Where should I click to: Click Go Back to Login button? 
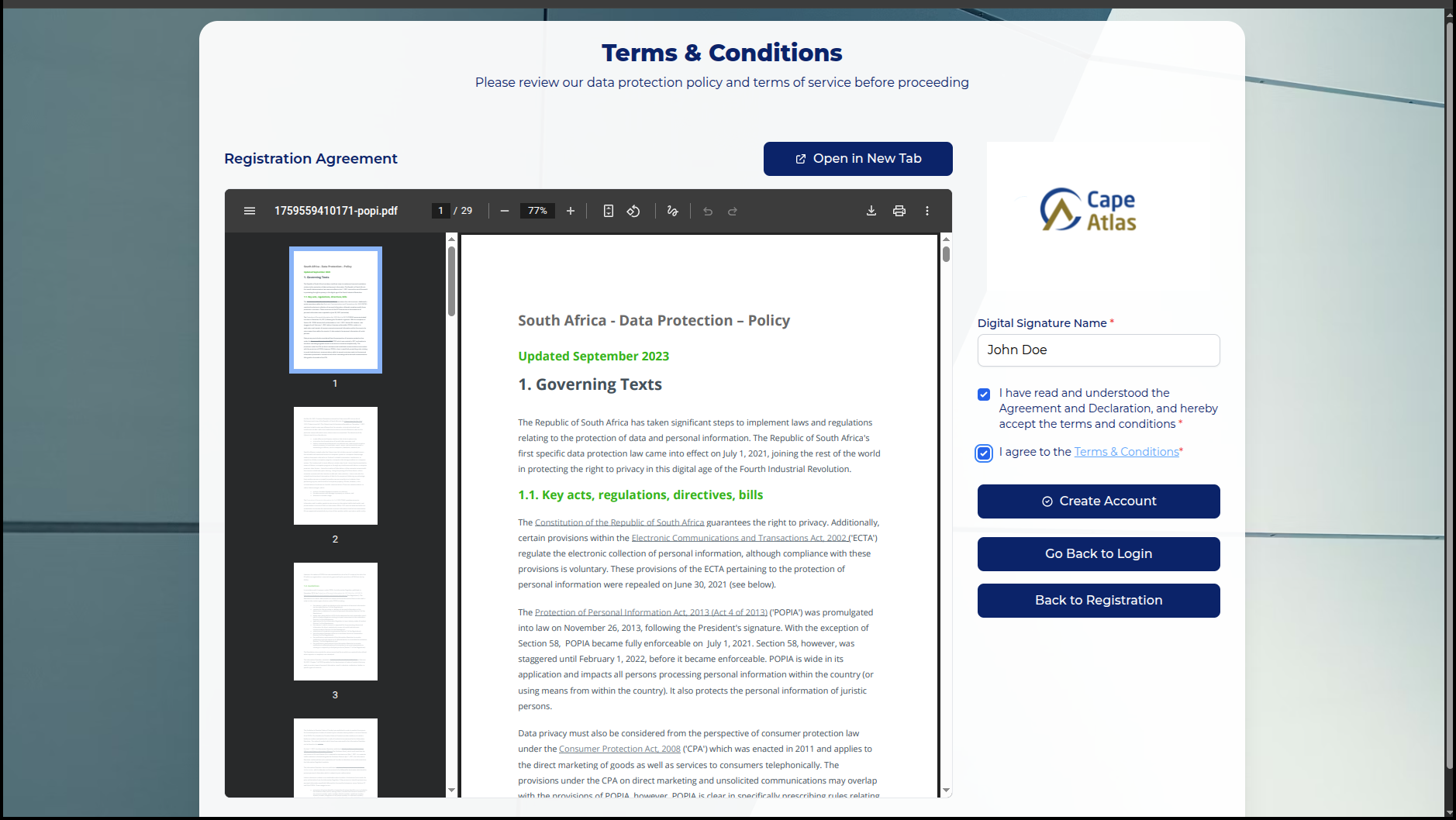(1099, 554)
